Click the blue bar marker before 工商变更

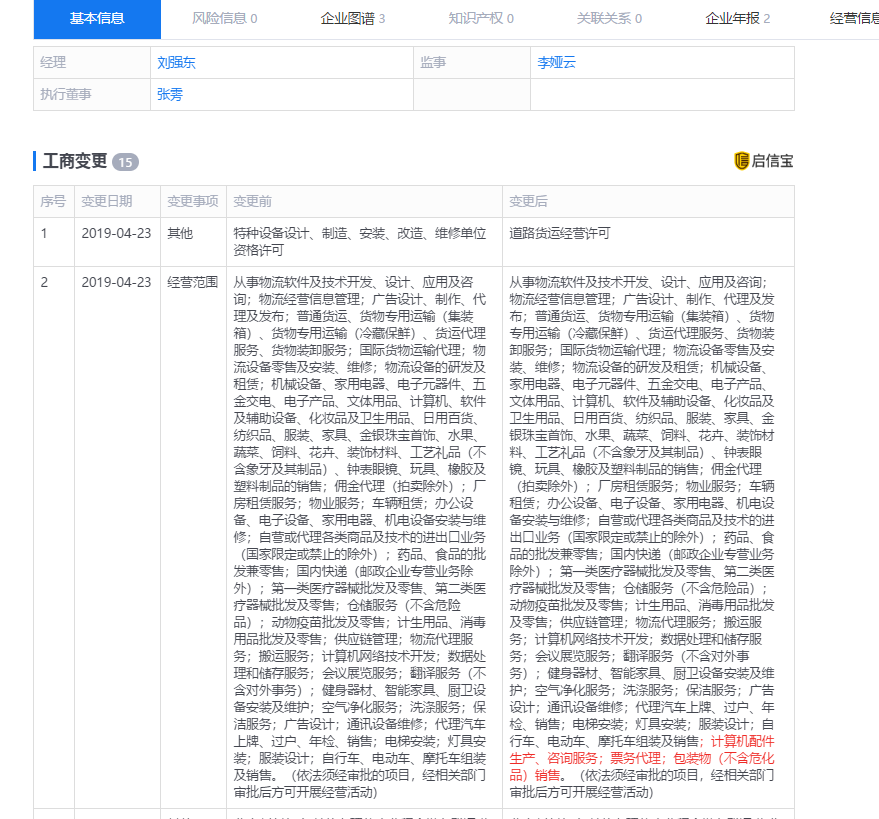[x=33, y=160]
